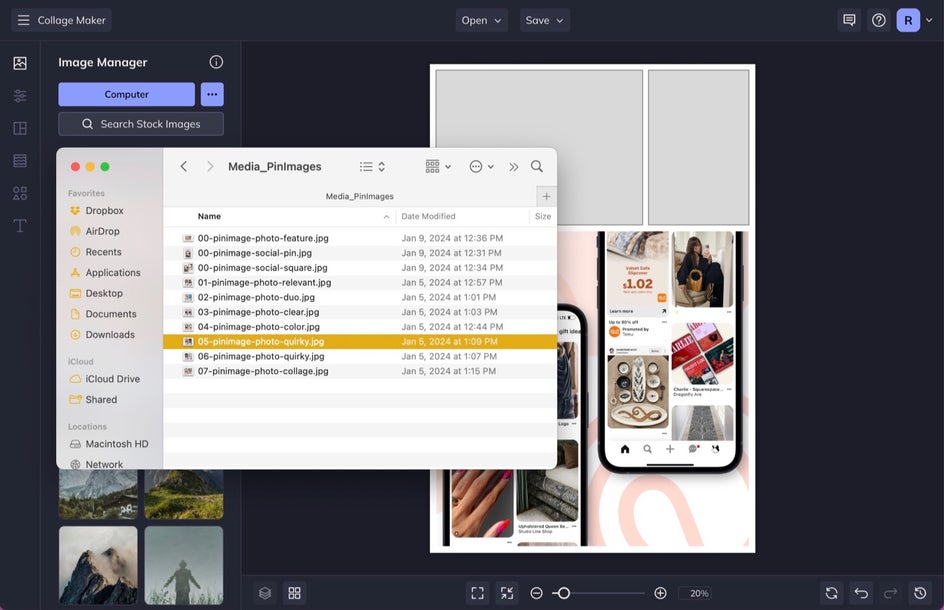The image size is (944, 610).
Task: Select Downloads in Finder sidebar
Action: coord(110,335)
